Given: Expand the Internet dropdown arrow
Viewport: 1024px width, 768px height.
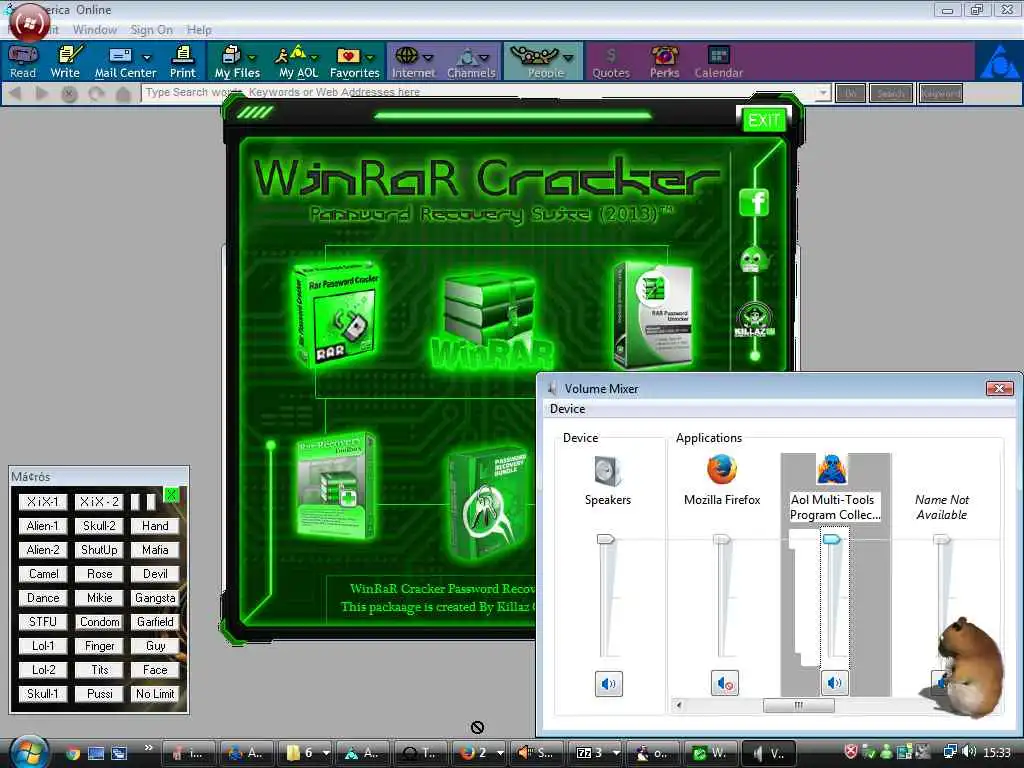Looking at the screenshot, I should tap(428, 57).
